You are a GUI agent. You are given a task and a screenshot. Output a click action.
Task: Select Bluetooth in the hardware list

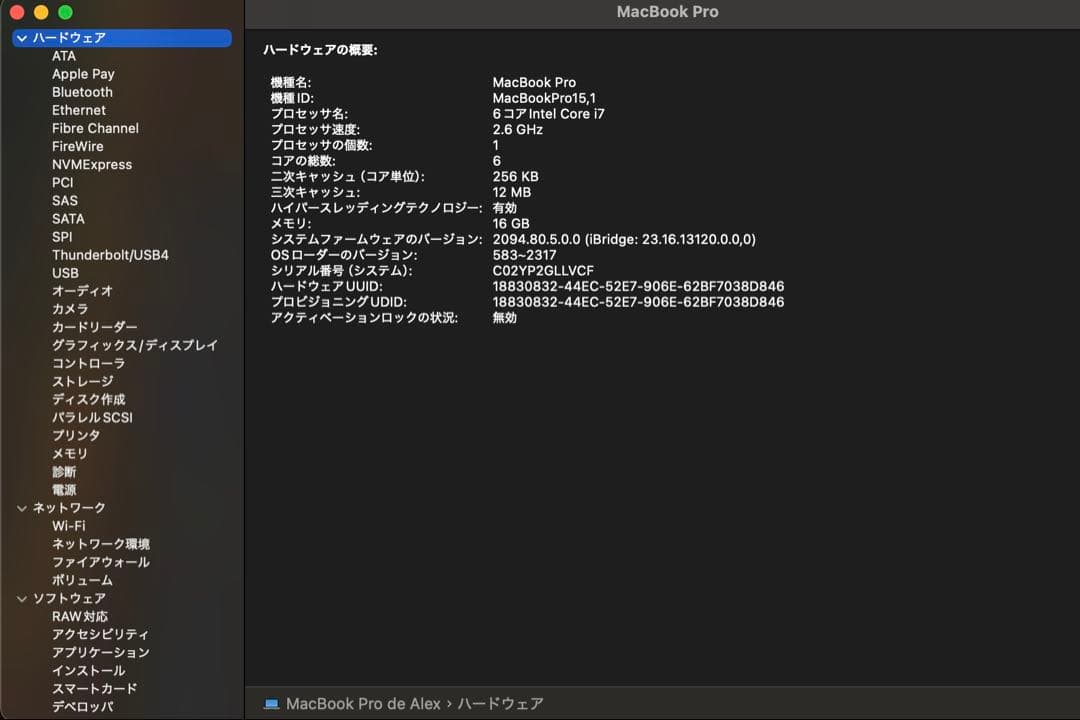[81, 91]
